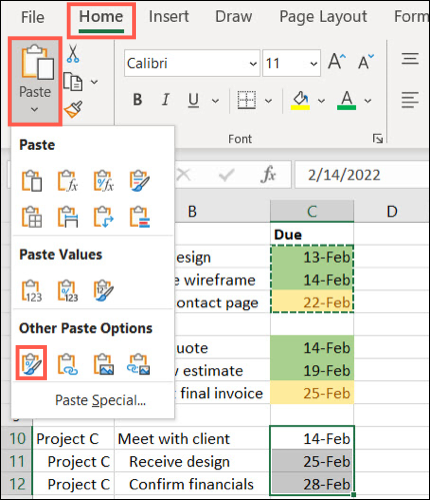Apply yellow fill color
The height and width of the screenshot is (500, 430).
(x=301, y=100)
